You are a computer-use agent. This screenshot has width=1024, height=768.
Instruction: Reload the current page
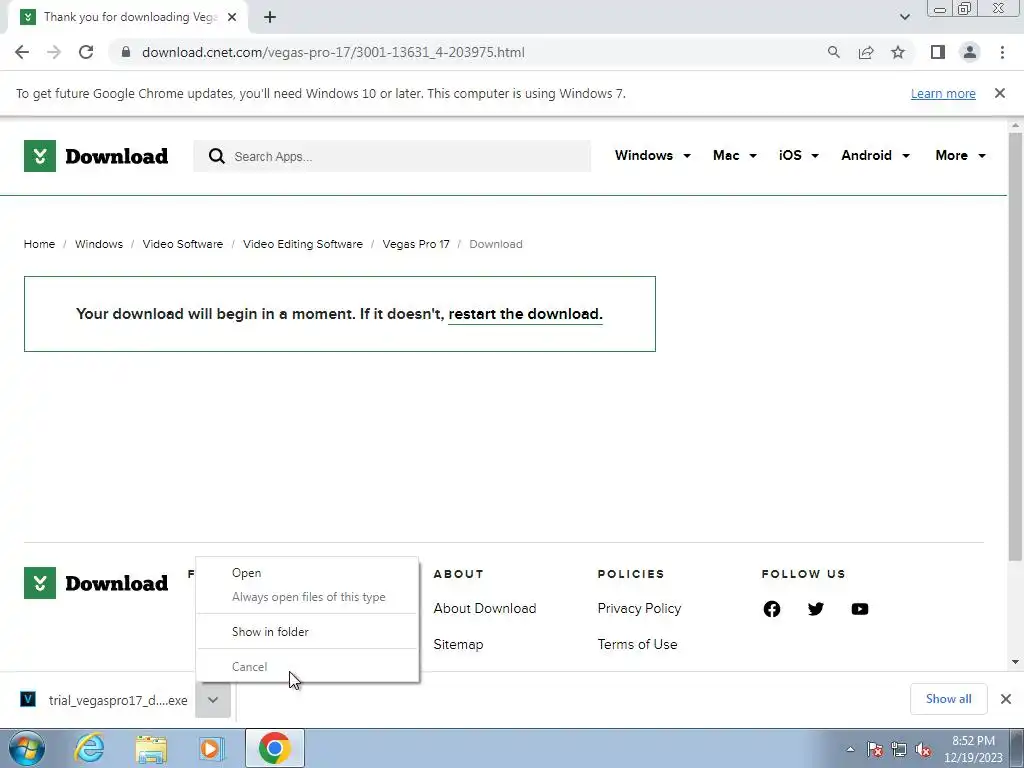[86, 52]
